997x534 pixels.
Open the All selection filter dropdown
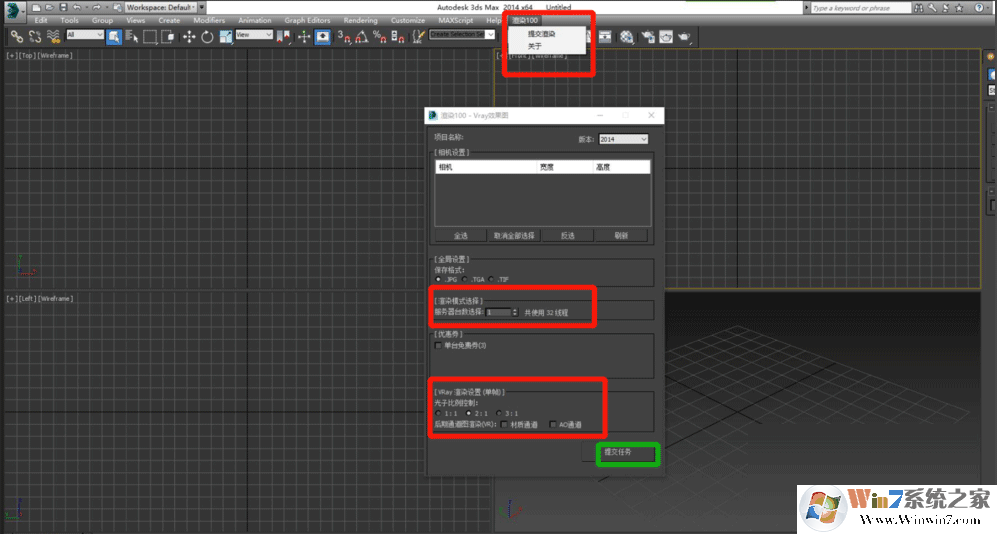pos(85,34)
